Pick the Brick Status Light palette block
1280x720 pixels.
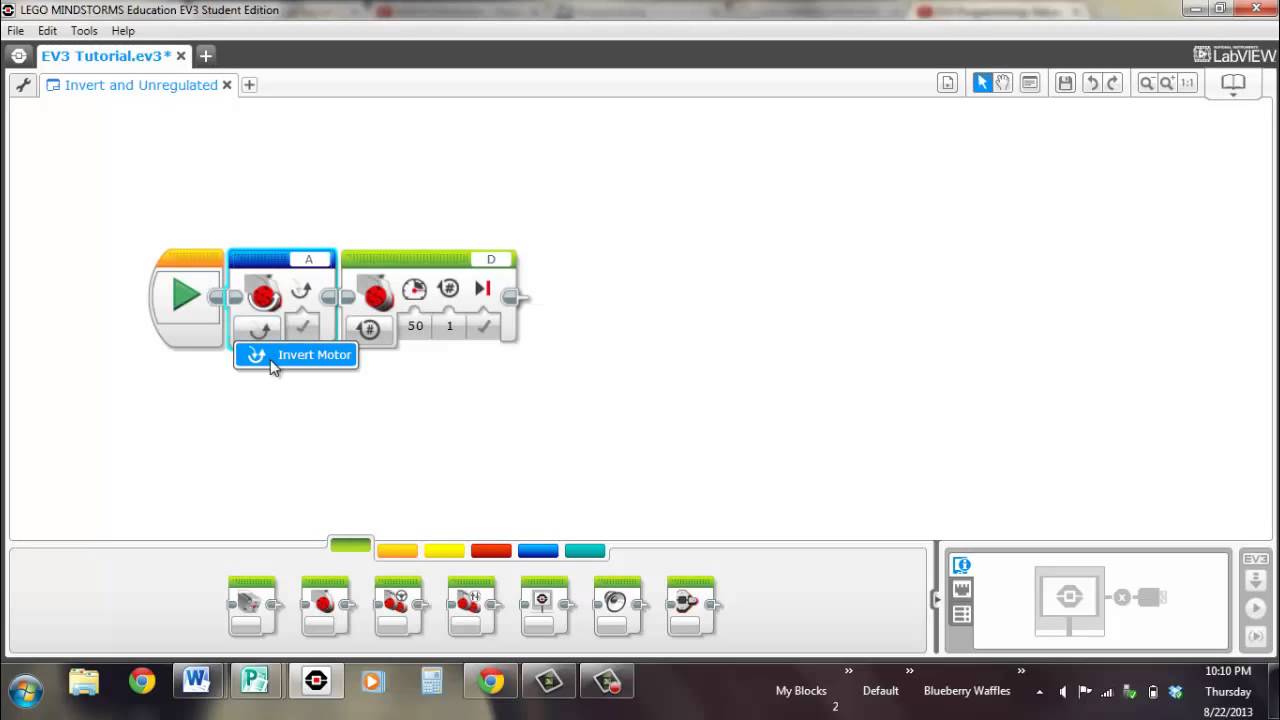pos(690,606)
